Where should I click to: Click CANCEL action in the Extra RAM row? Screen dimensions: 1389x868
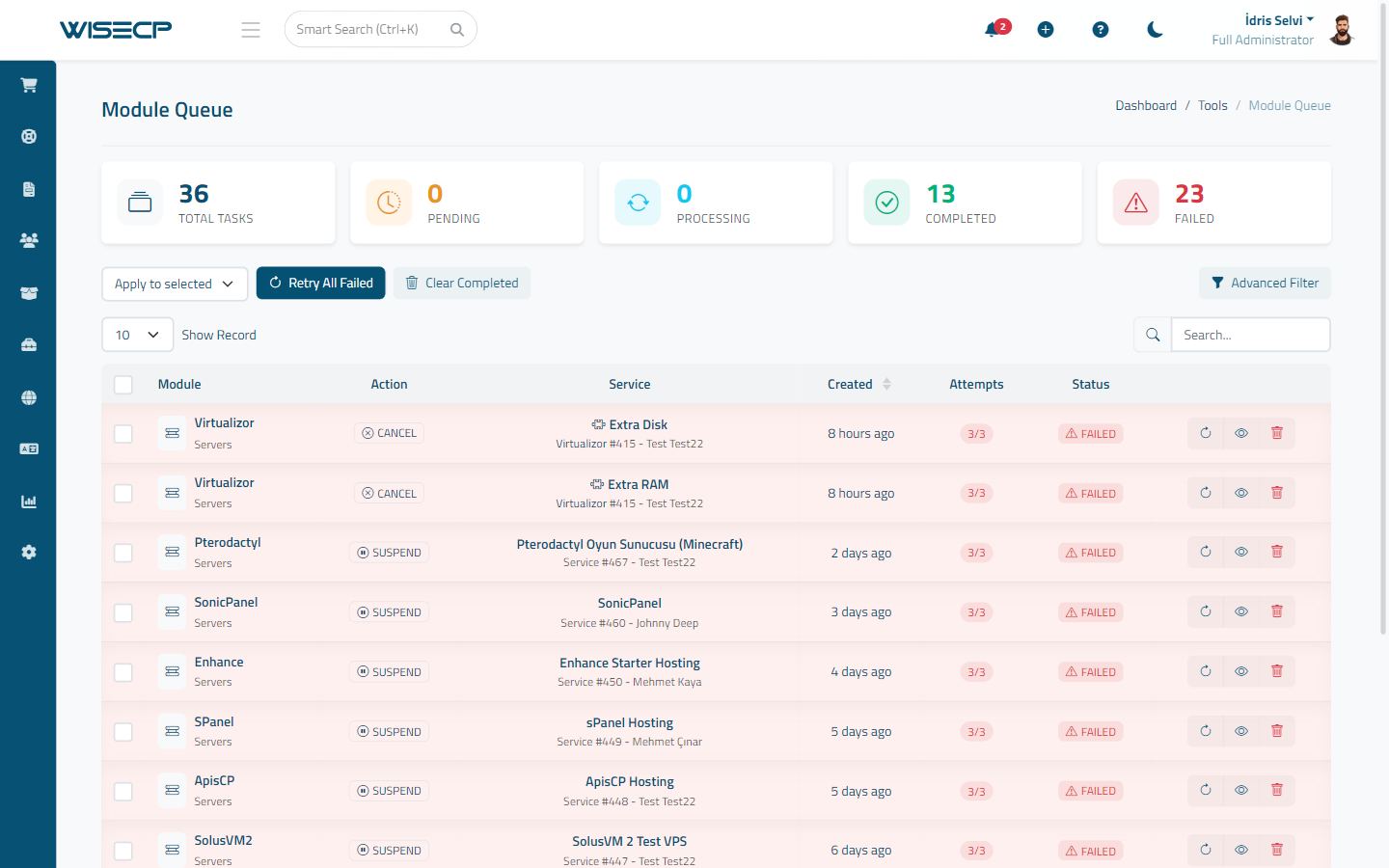(x=389, y=493)
